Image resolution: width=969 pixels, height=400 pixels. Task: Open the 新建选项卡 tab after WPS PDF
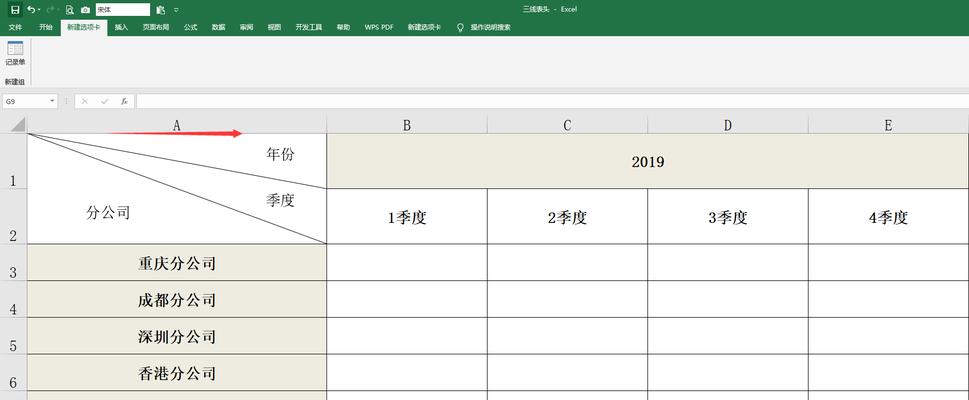click(x=425, y=27)
